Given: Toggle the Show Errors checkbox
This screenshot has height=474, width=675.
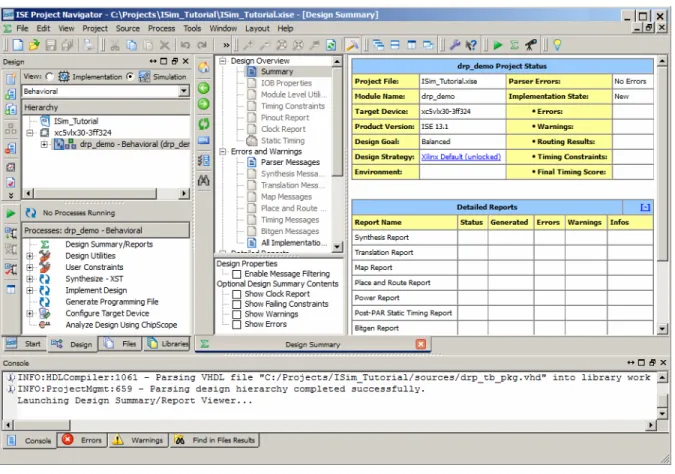Looking at the screenshot, I should tap(236, 325).
